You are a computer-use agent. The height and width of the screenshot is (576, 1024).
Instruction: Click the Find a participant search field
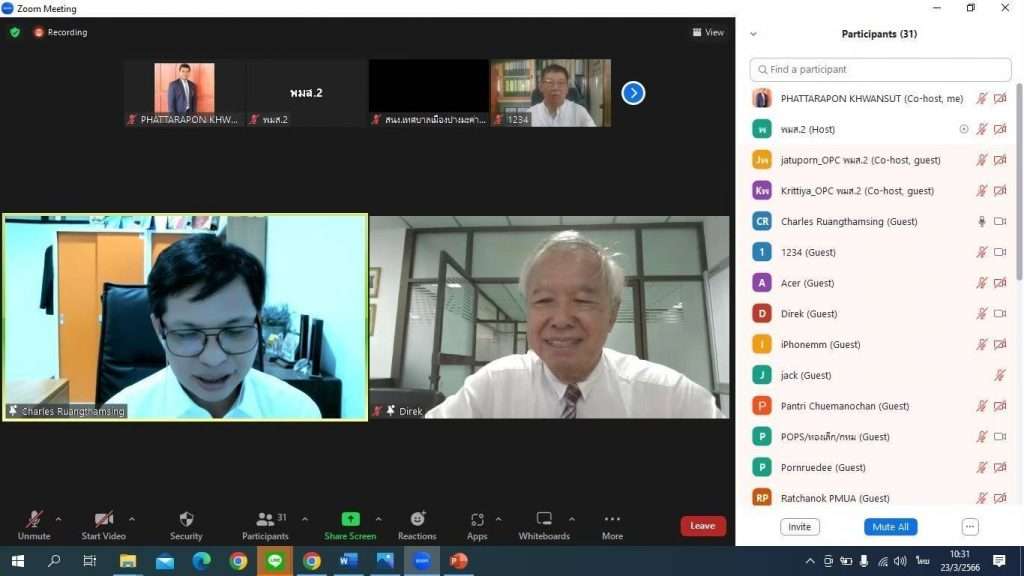880,70
